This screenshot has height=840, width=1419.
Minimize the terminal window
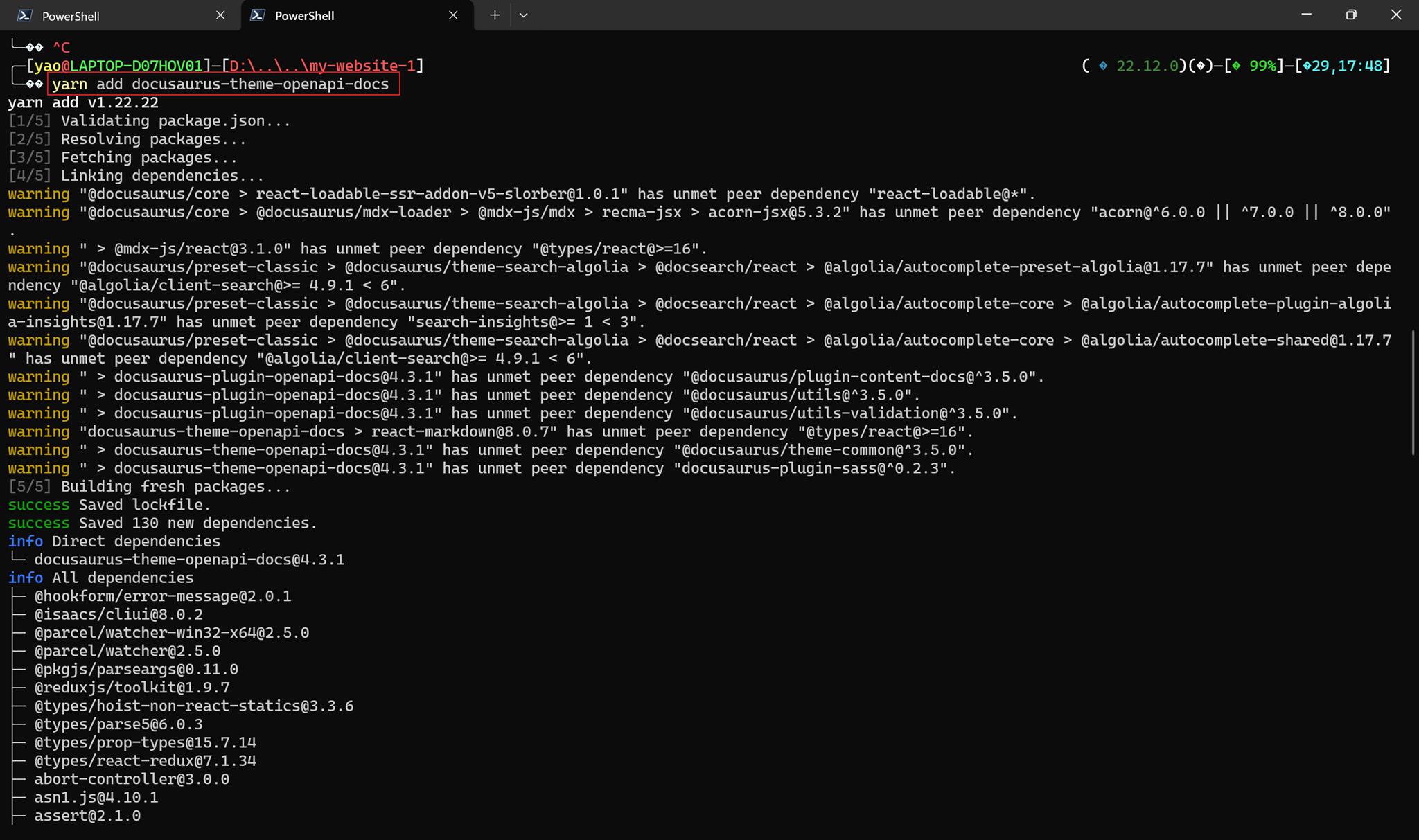point(1307,15)
